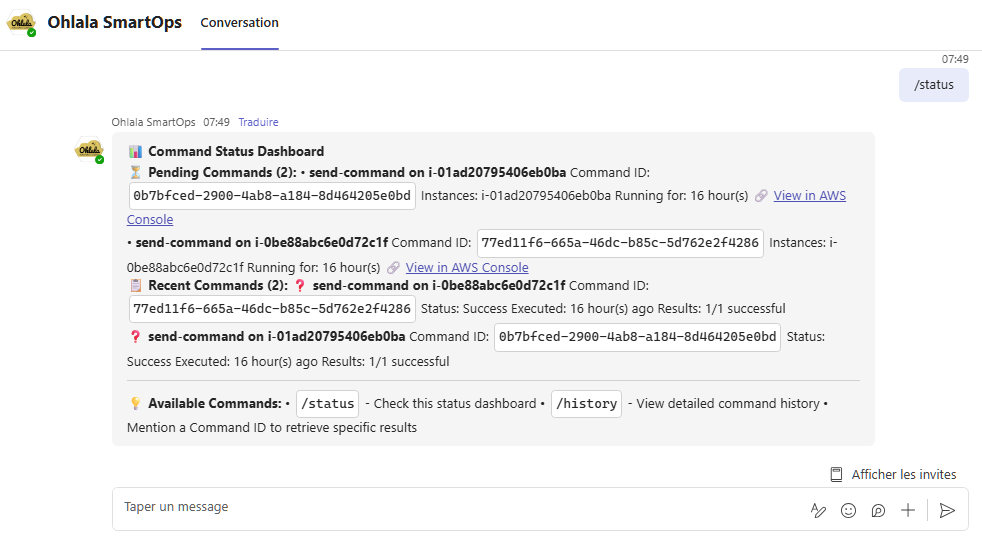
Task: Click the /status command code chip
Action: coord(328,404)
